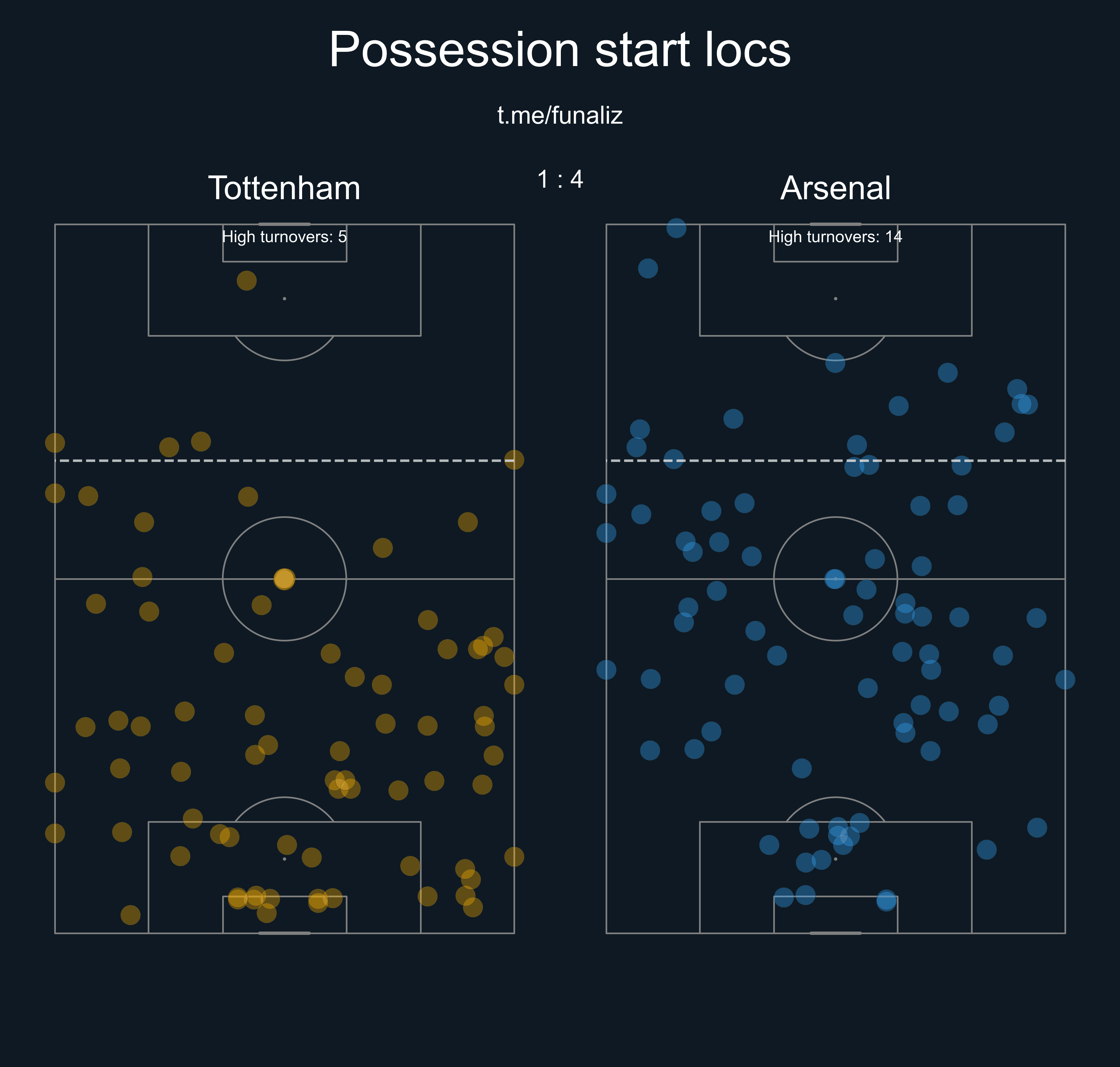Click the 1 : 4 score text
Screen dimensions: 1120x1067
(560, 180)
